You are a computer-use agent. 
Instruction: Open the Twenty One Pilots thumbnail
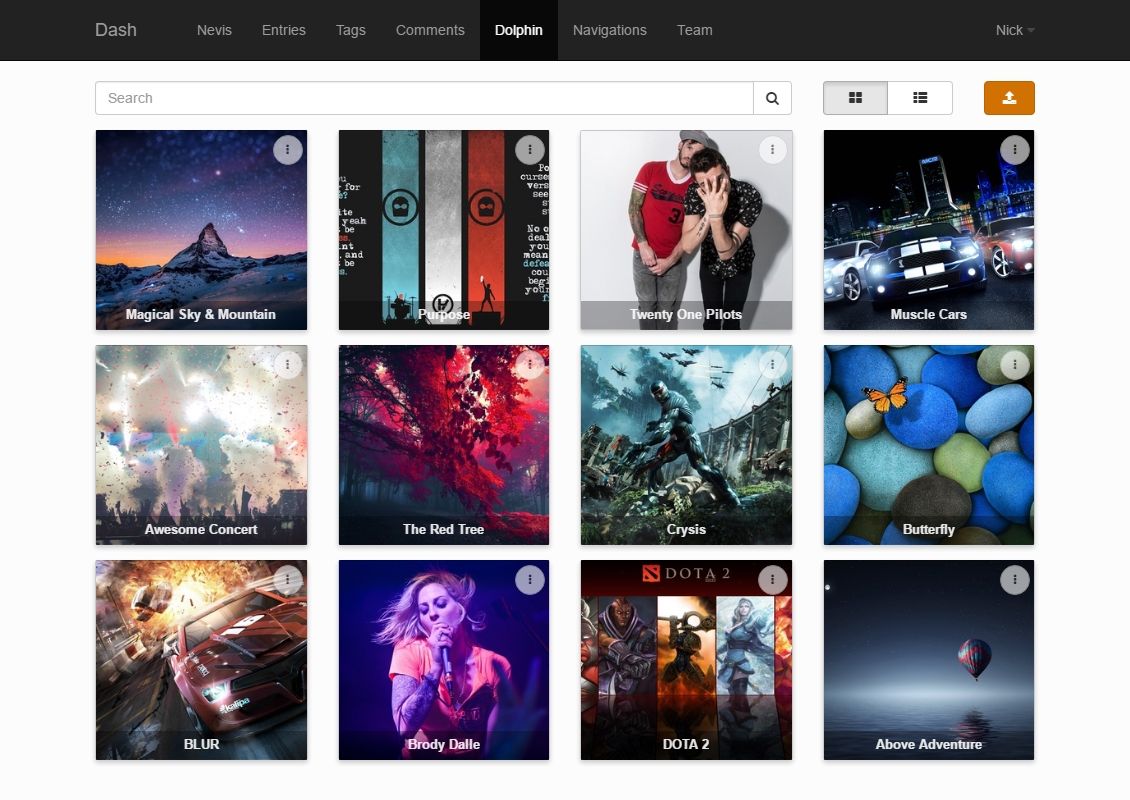click(x=686, y=230)
